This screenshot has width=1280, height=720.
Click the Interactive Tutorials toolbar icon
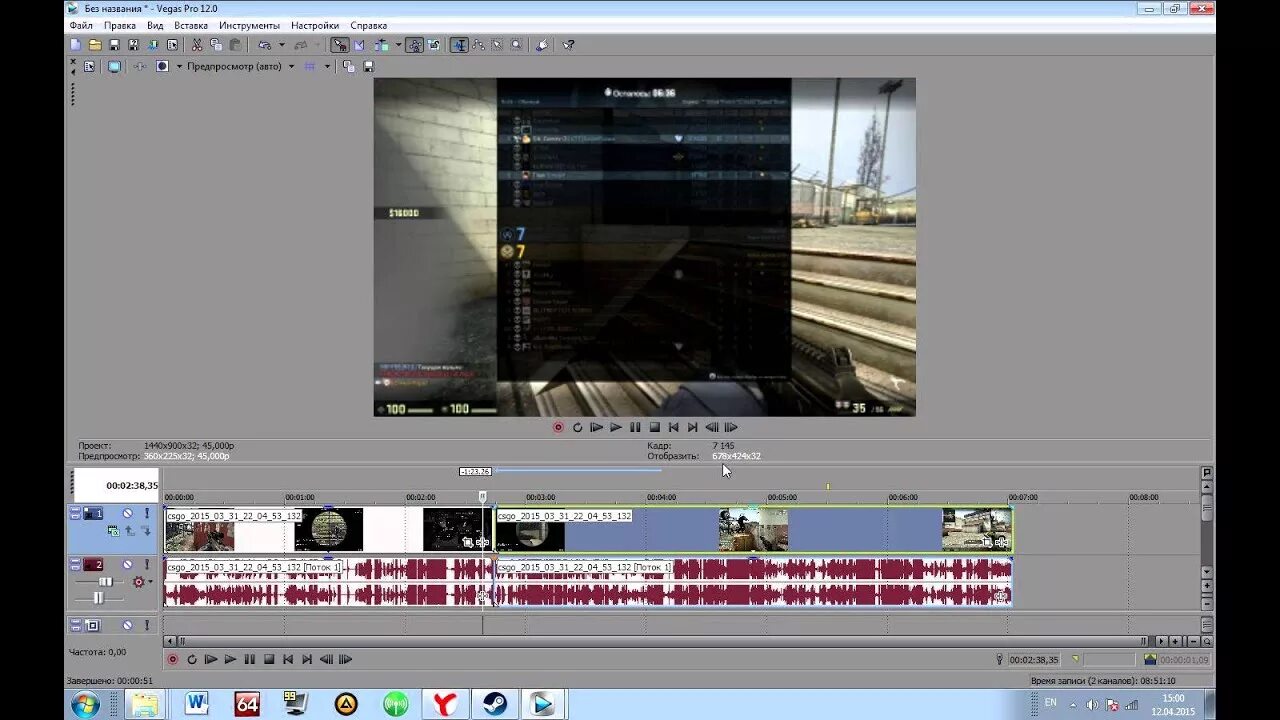pyautogui.click(x=542, y=45)
